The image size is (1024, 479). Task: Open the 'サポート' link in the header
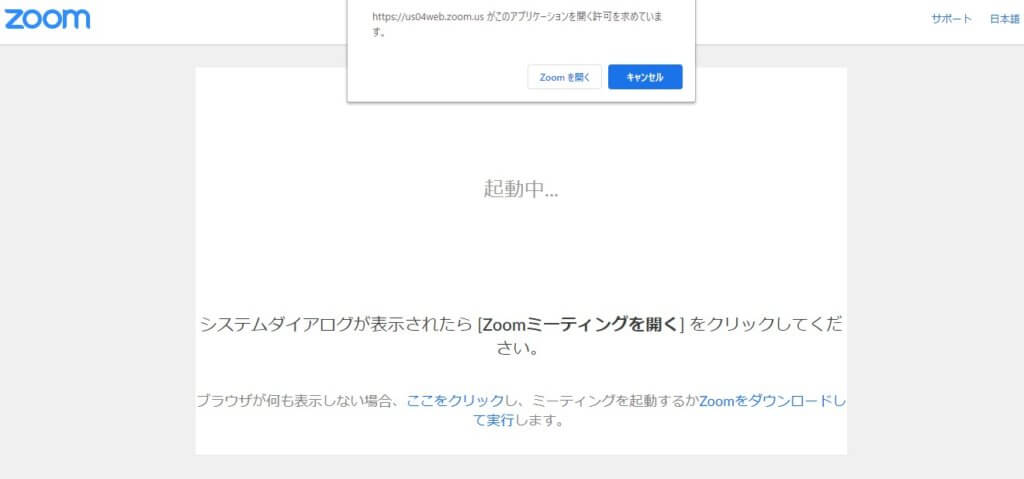coord(951,19)
